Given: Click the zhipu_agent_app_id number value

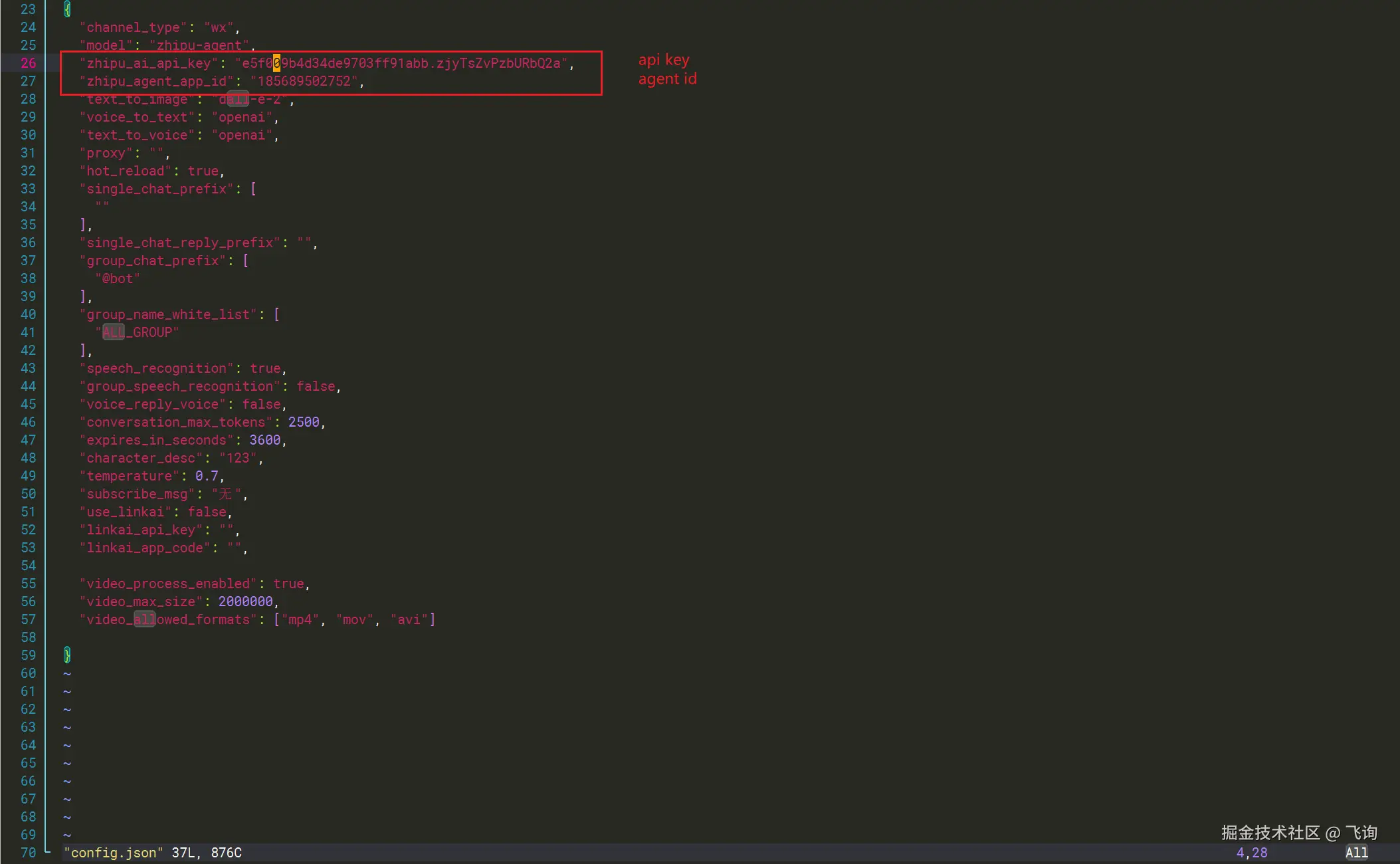Looking at the screenshot, I should (304, 81).
